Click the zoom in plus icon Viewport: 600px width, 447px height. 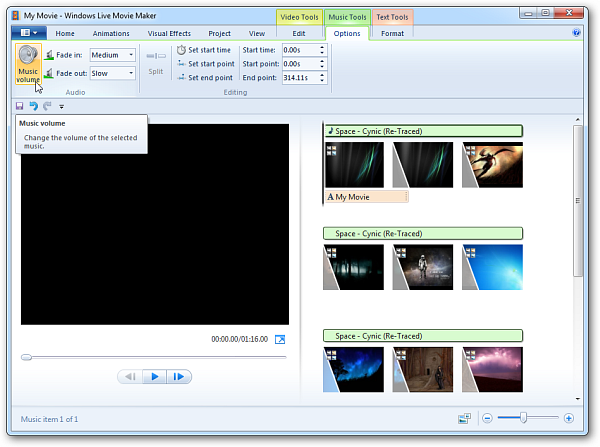click(x=569, y=418)
